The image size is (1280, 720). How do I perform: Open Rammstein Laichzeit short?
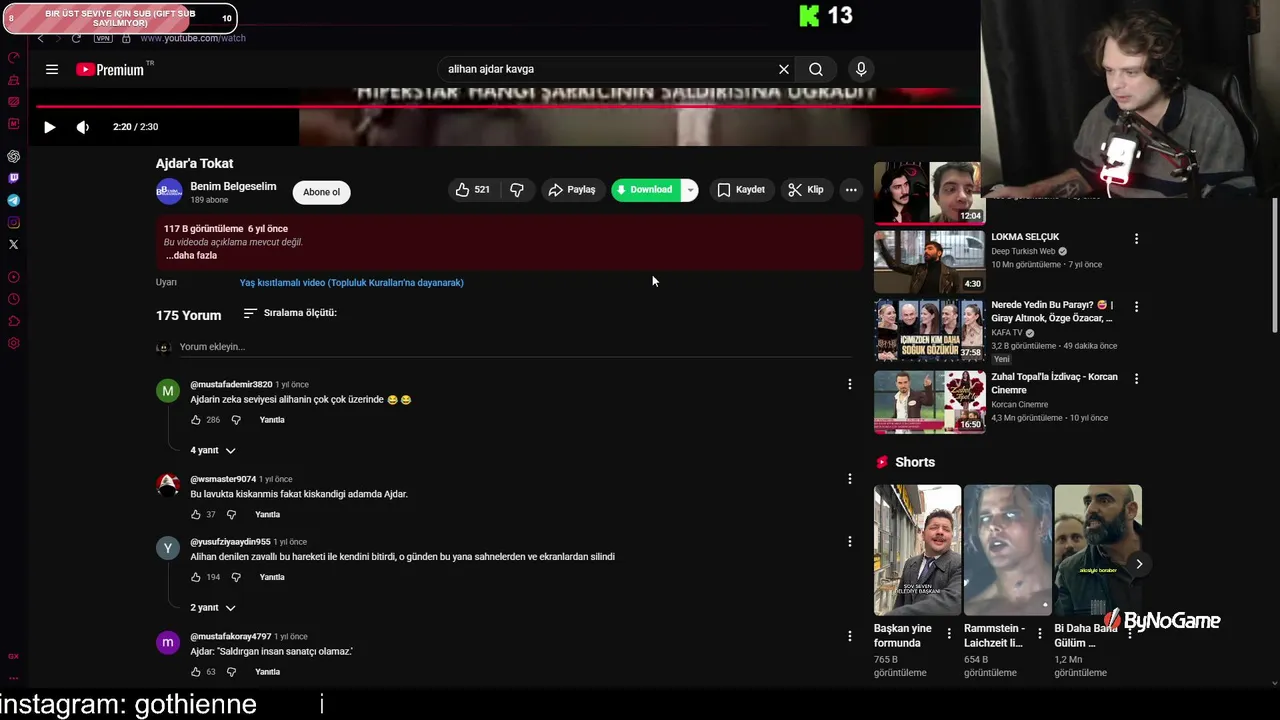tap(1007, 550)
